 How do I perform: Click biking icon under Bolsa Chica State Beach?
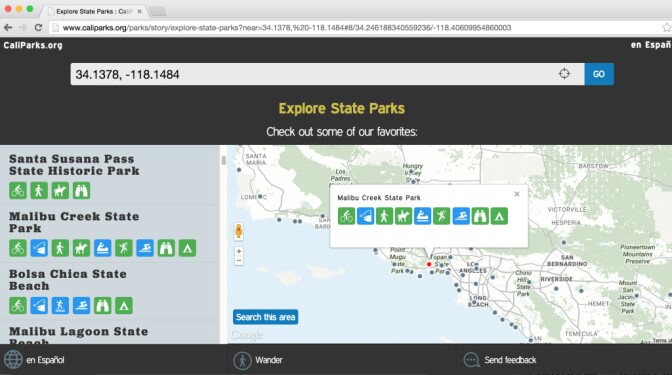click(x=18, y=306)
